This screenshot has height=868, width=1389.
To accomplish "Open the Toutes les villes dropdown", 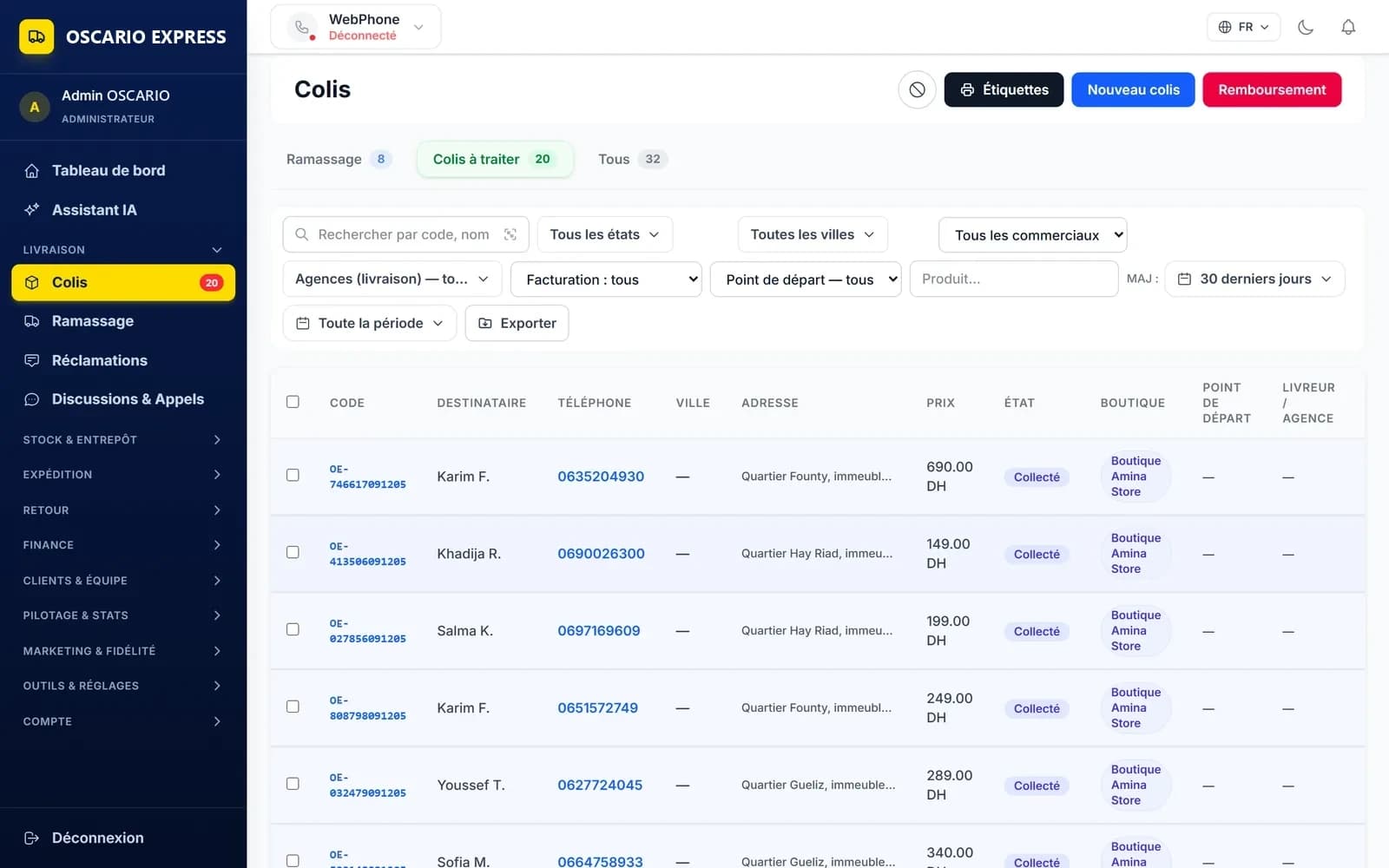I will click(813, 234).
